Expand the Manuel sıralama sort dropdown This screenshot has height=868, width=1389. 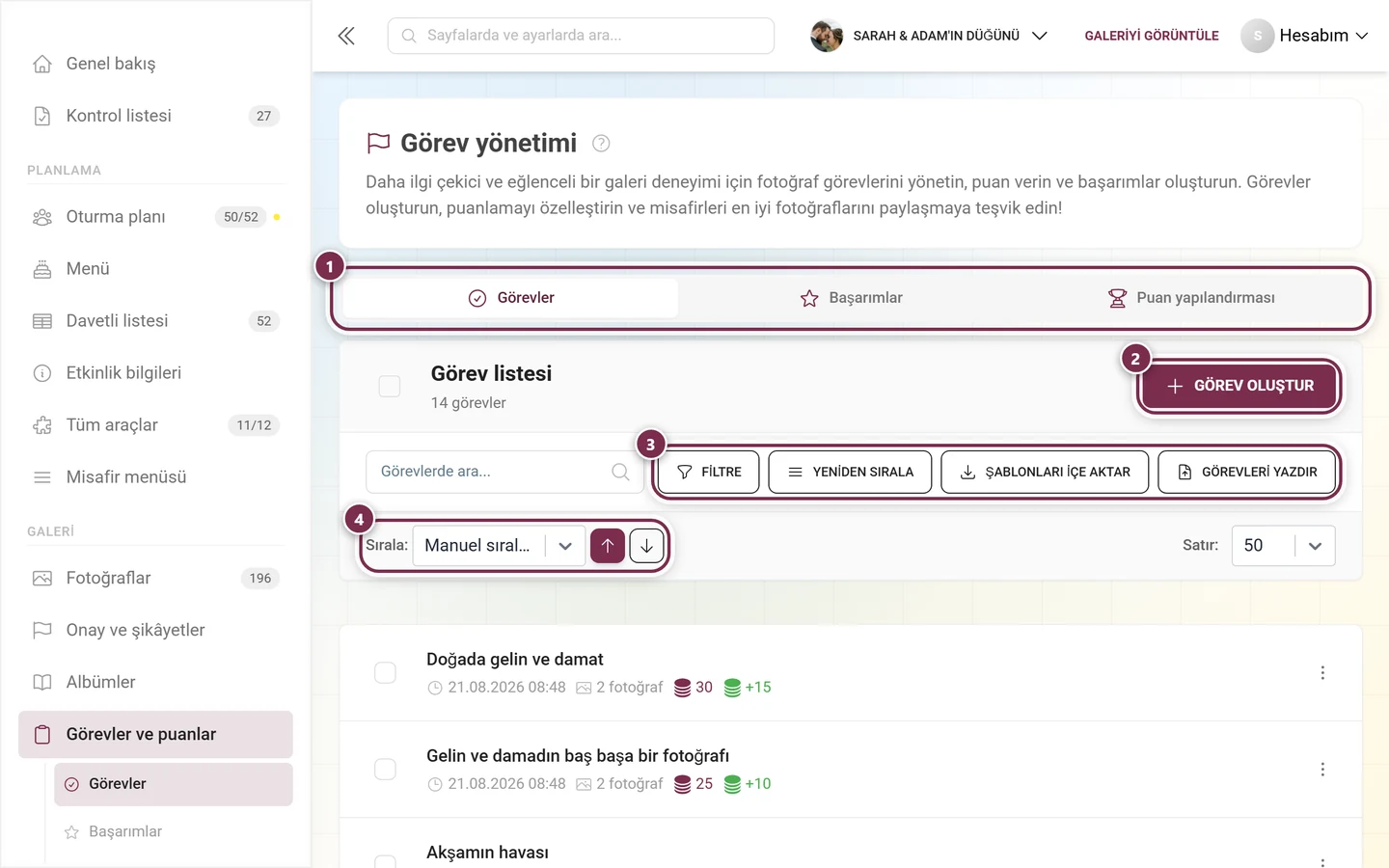[x=499, y=546]
